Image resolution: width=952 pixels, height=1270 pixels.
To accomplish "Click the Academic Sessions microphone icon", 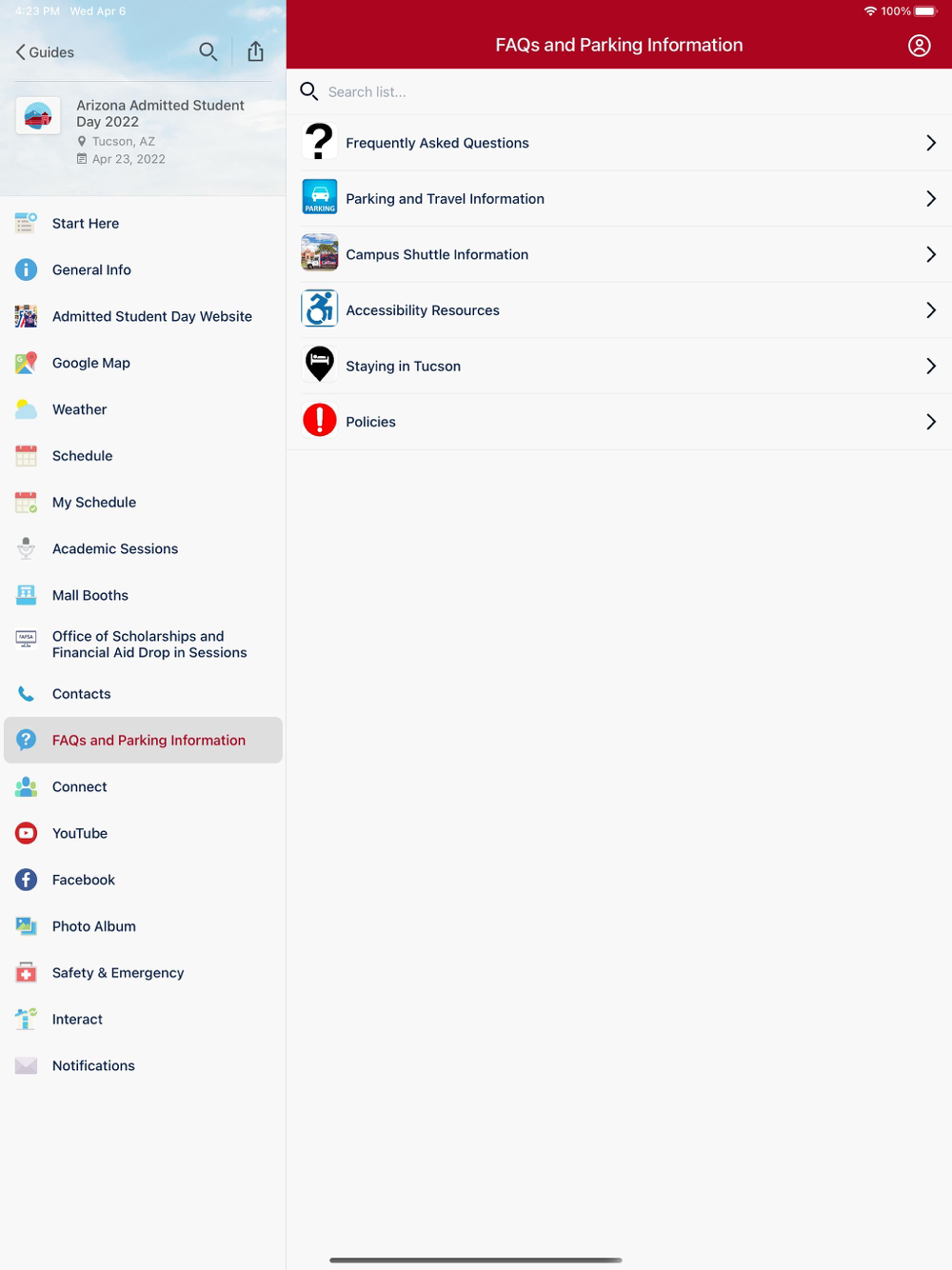I will click(26, 548).
